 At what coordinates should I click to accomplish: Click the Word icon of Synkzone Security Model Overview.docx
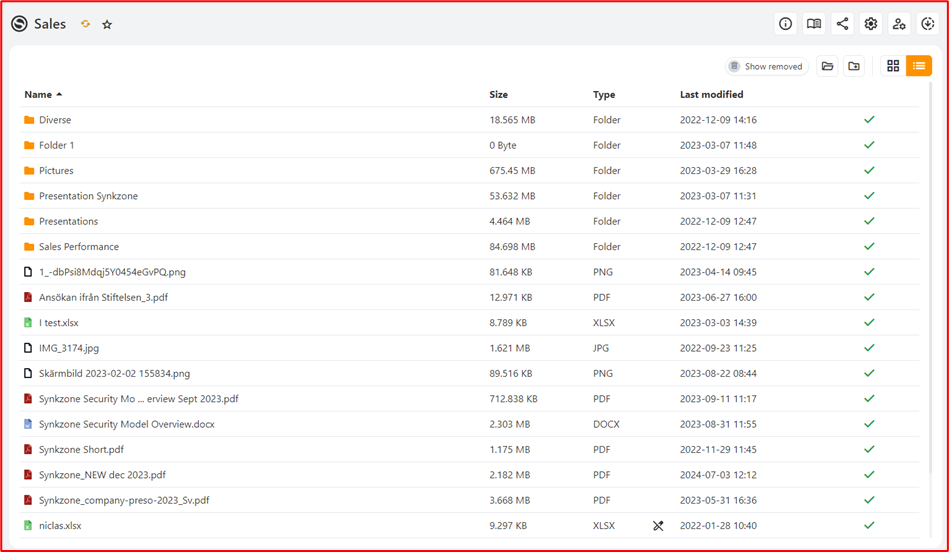(28, 424)
